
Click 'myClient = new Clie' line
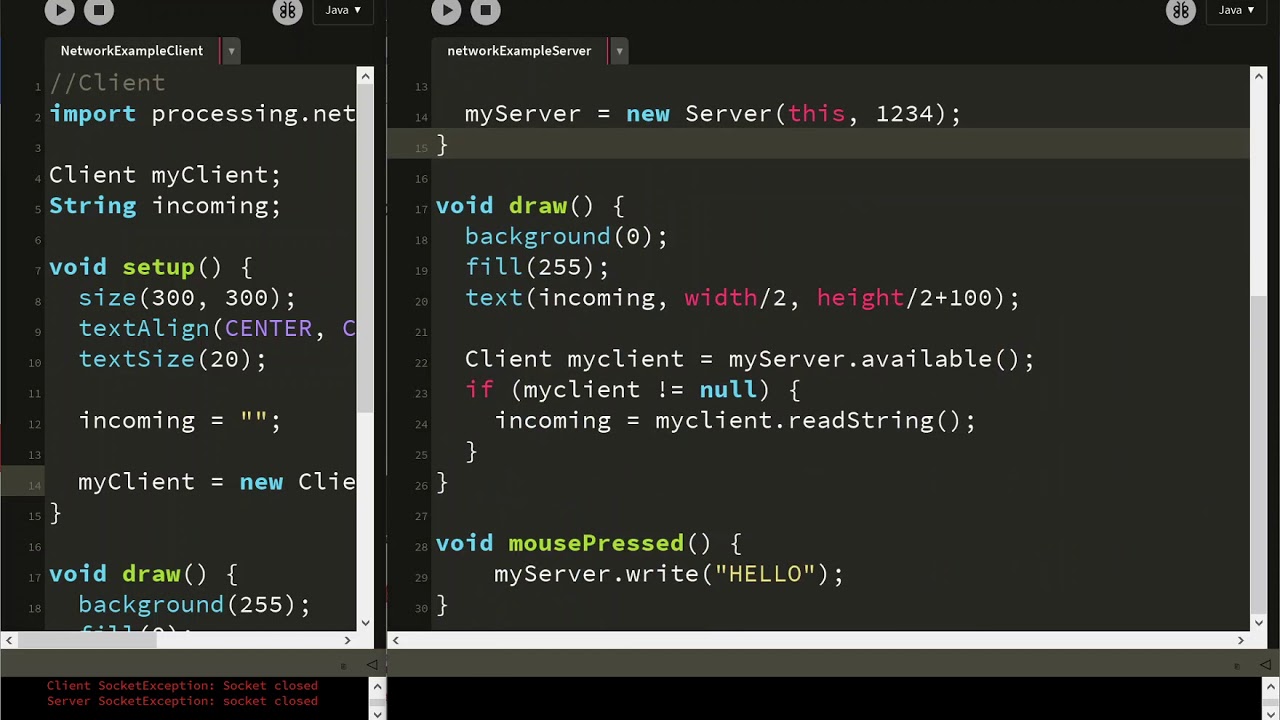217,482
